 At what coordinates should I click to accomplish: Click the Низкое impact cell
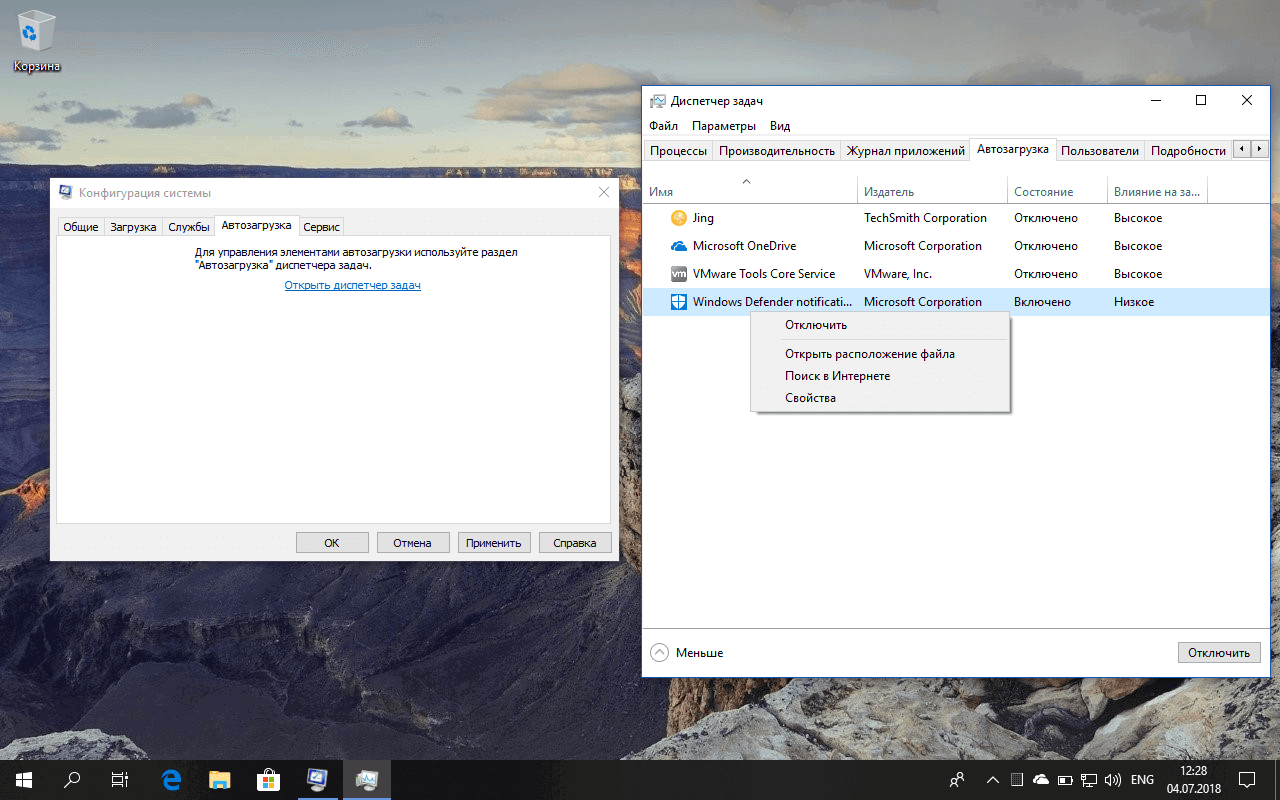1134,302
